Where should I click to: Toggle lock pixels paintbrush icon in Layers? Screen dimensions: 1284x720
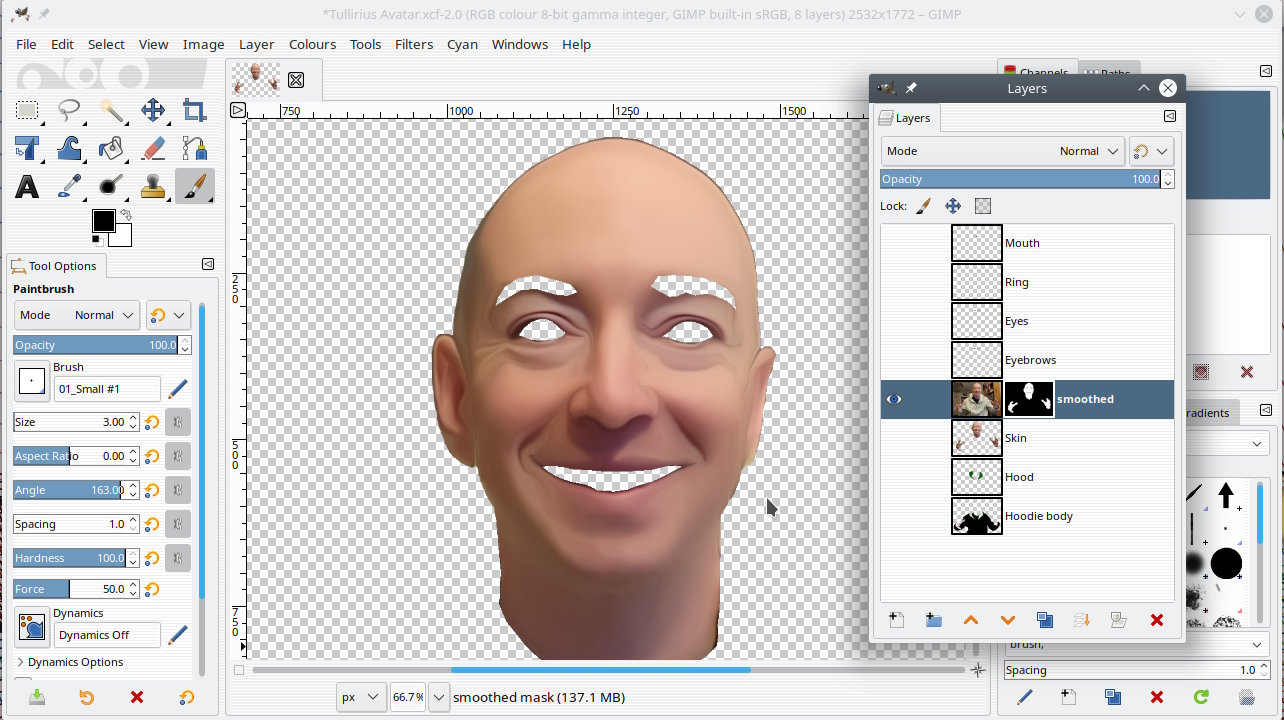(923, 206)
